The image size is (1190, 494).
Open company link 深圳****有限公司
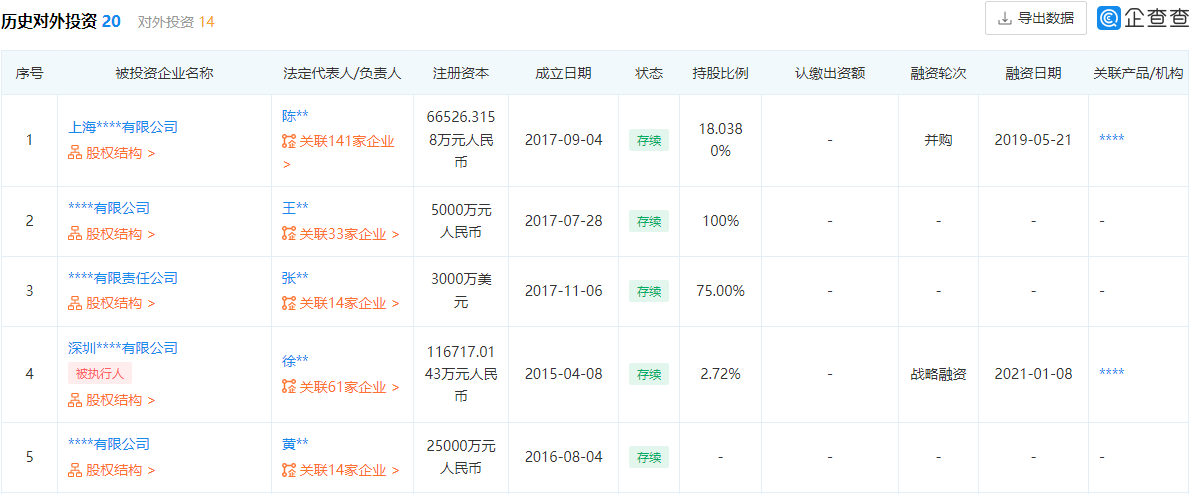tap(122, 348)
